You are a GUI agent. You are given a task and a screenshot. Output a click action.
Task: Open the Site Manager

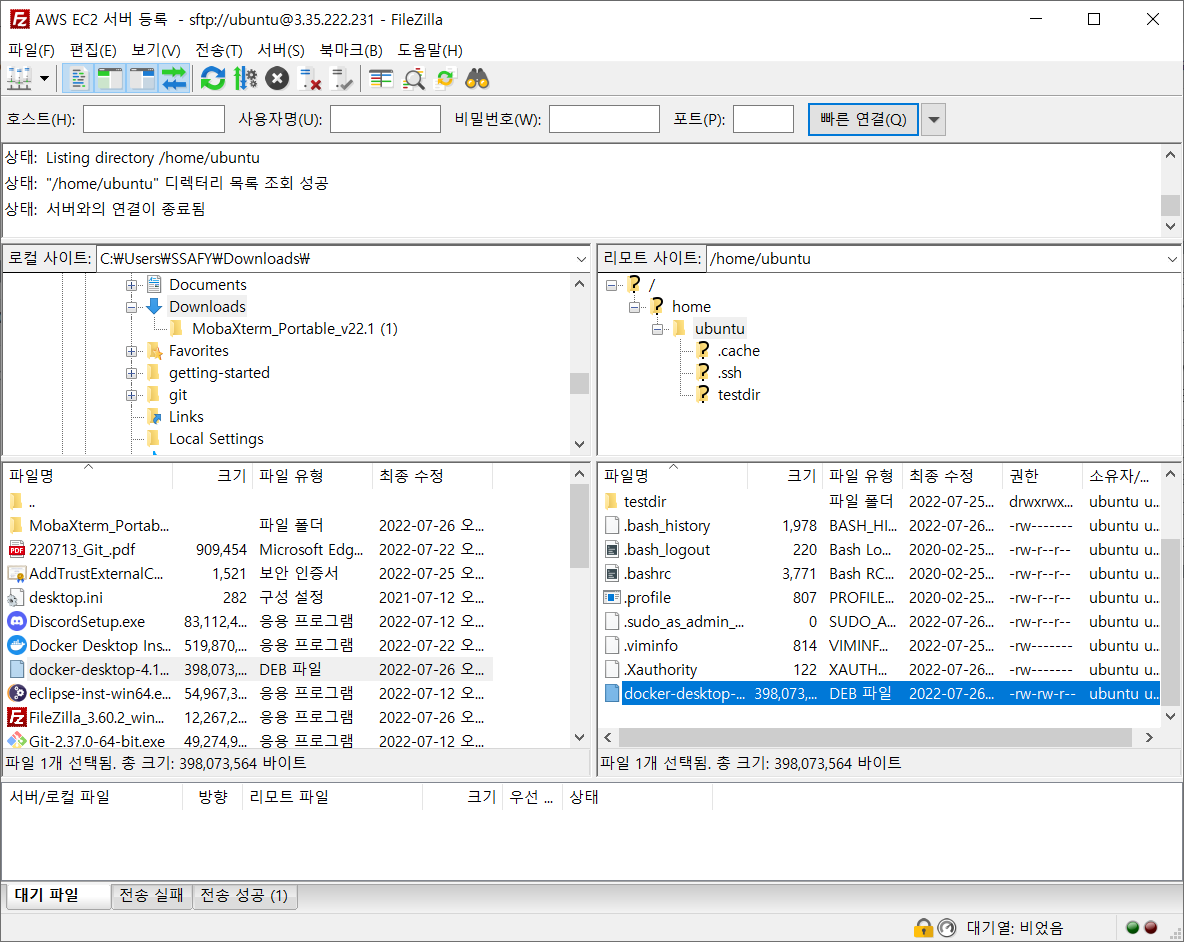[18, 78]
